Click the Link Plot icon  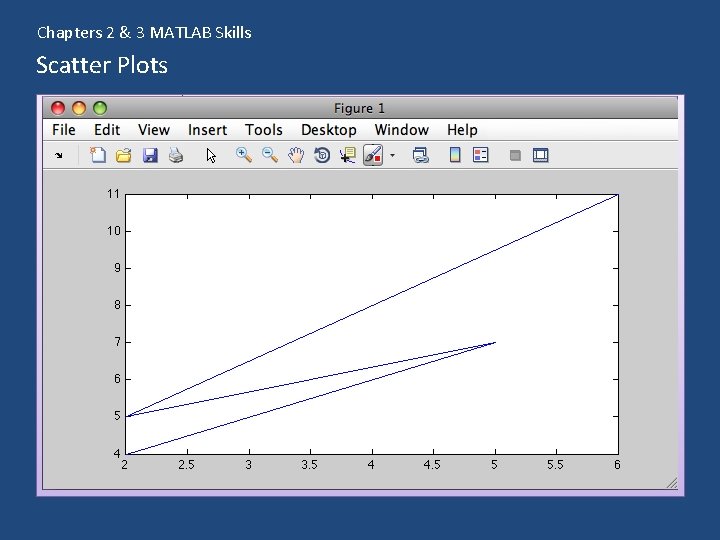tap(421, 155)
